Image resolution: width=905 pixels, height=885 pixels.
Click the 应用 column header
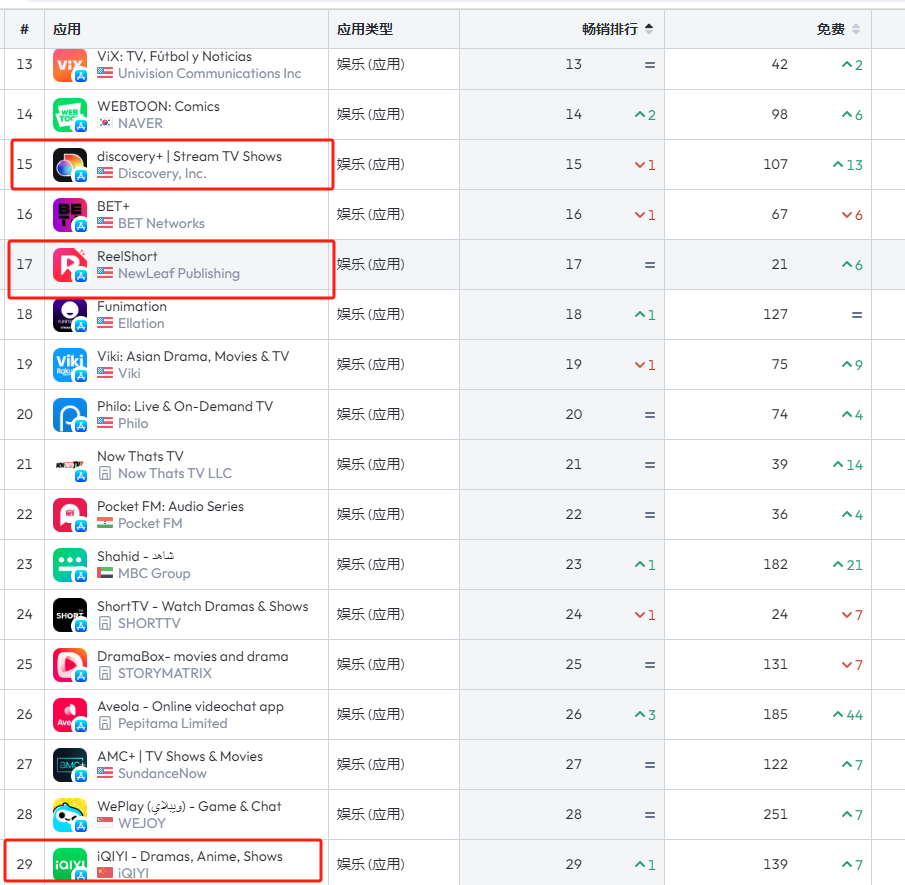click(x=67, y=29)
